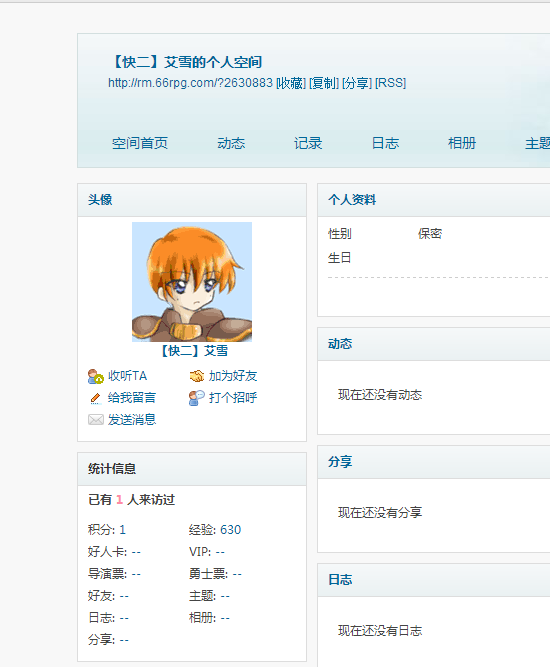Click the 加为好友 handshake icon
Screen dimensions: 550x667
(197, 376)
